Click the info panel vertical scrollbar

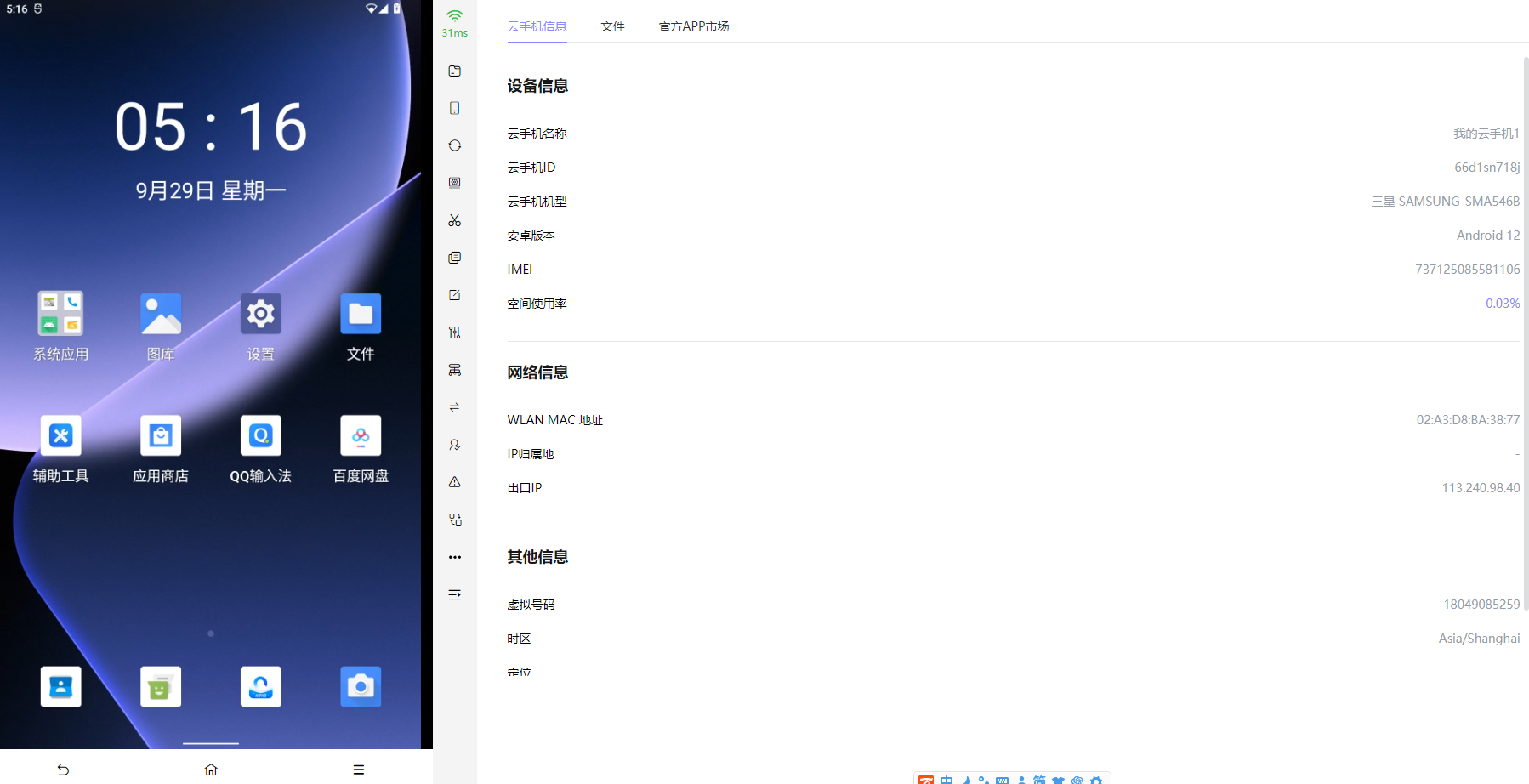click(1526, 332)
